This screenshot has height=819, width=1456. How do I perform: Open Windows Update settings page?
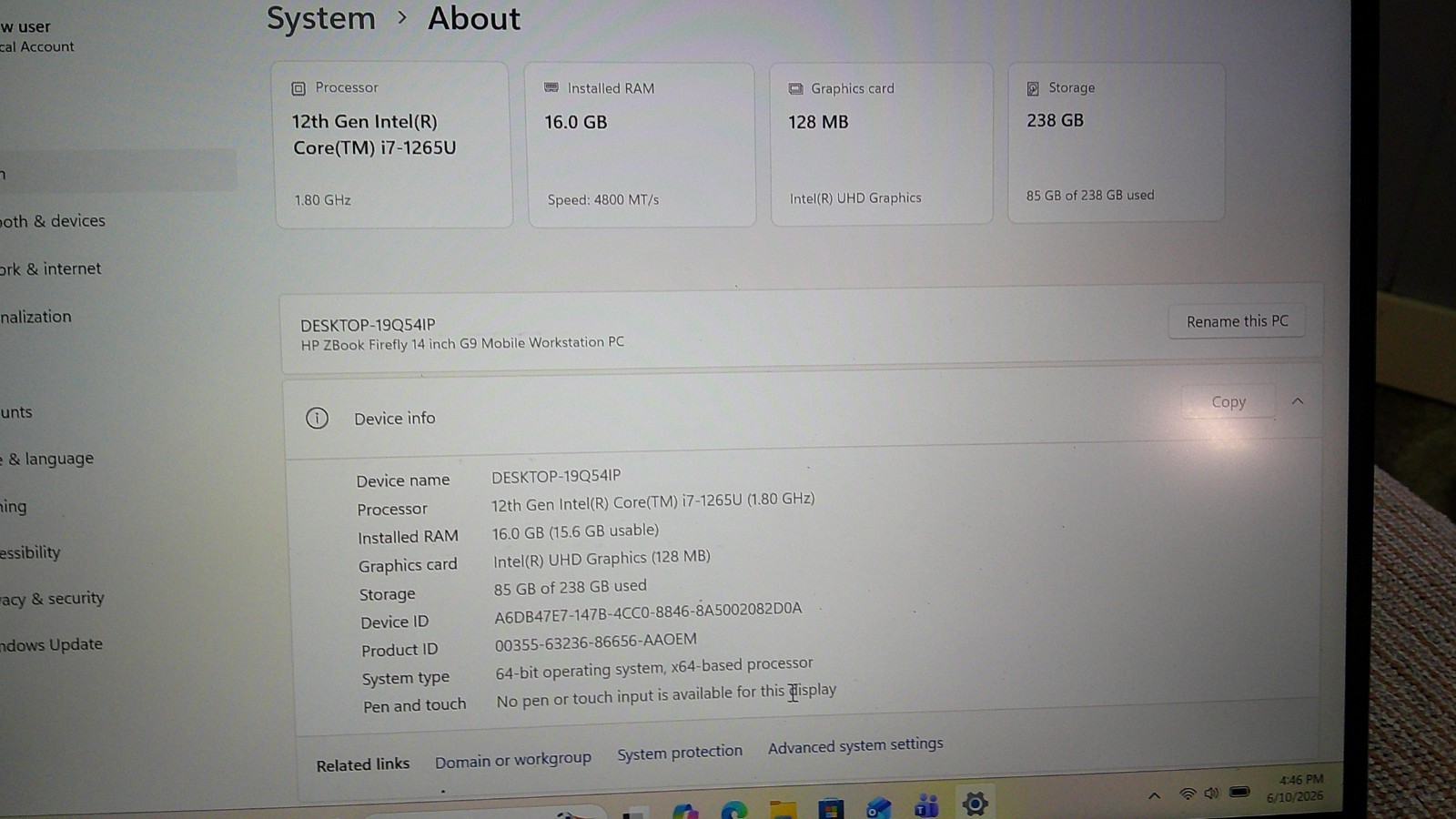[52, 645]
